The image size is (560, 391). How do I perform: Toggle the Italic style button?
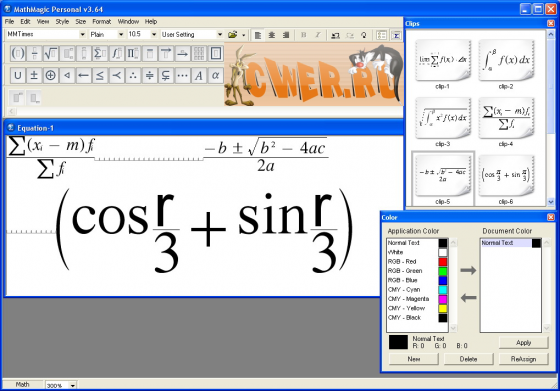[318, 35]
